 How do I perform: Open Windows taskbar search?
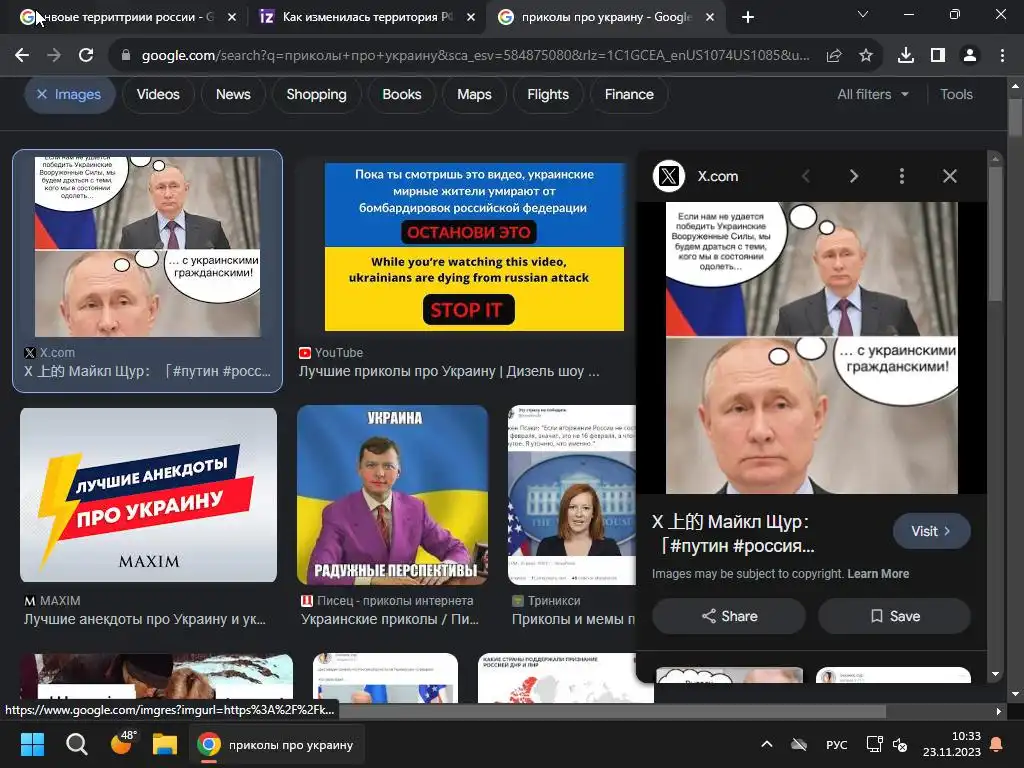(77, 744)
